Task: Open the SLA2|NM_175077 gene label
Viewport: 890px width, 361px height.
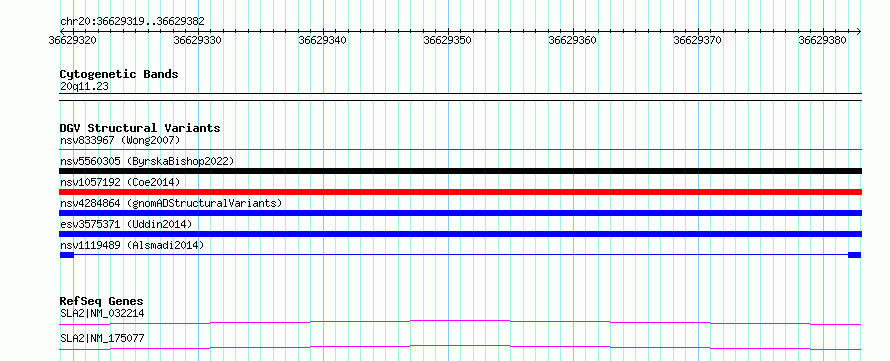Action: (x=102, y=338)
